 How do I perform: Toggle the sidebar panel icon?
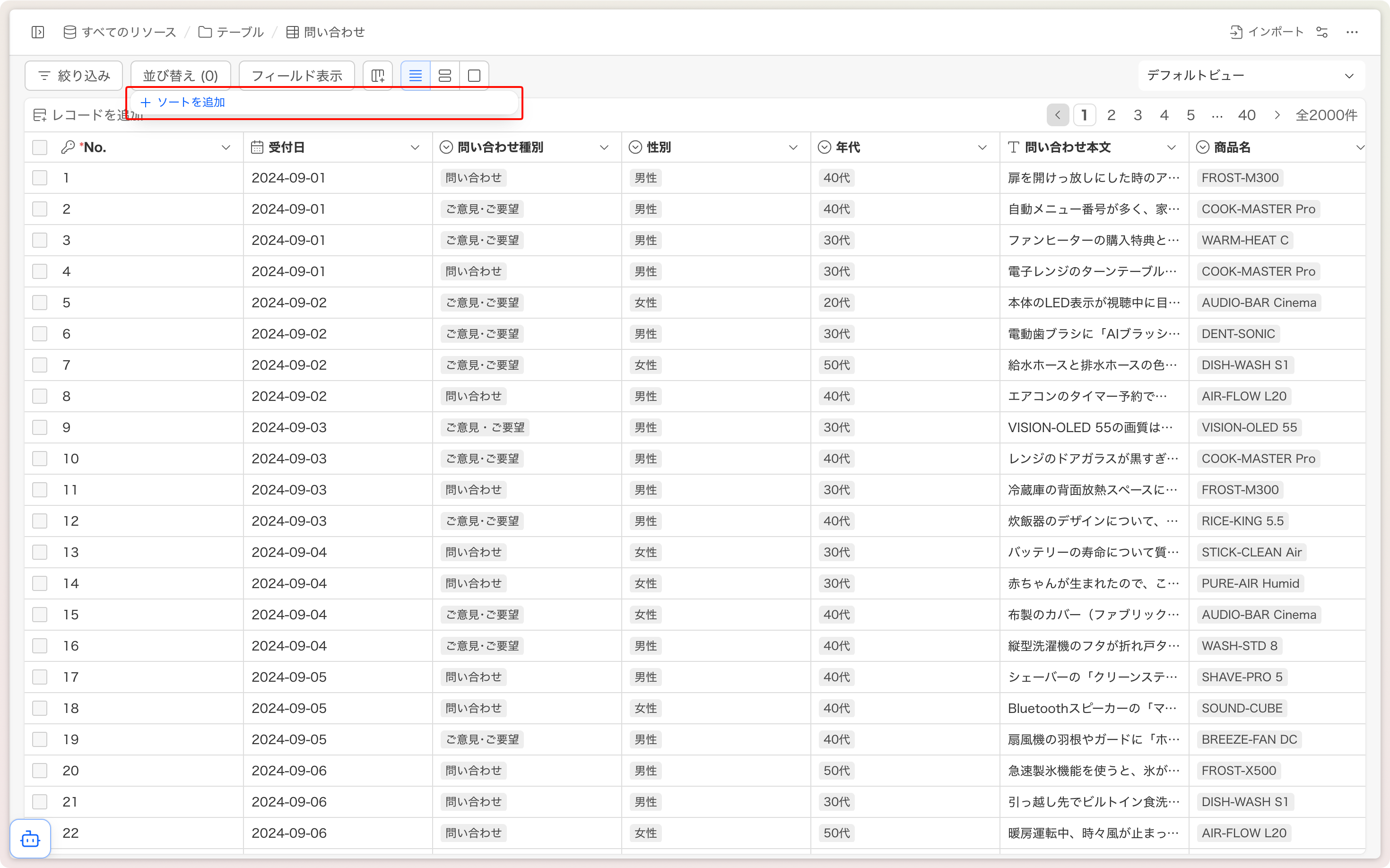[x=38, y=32]
